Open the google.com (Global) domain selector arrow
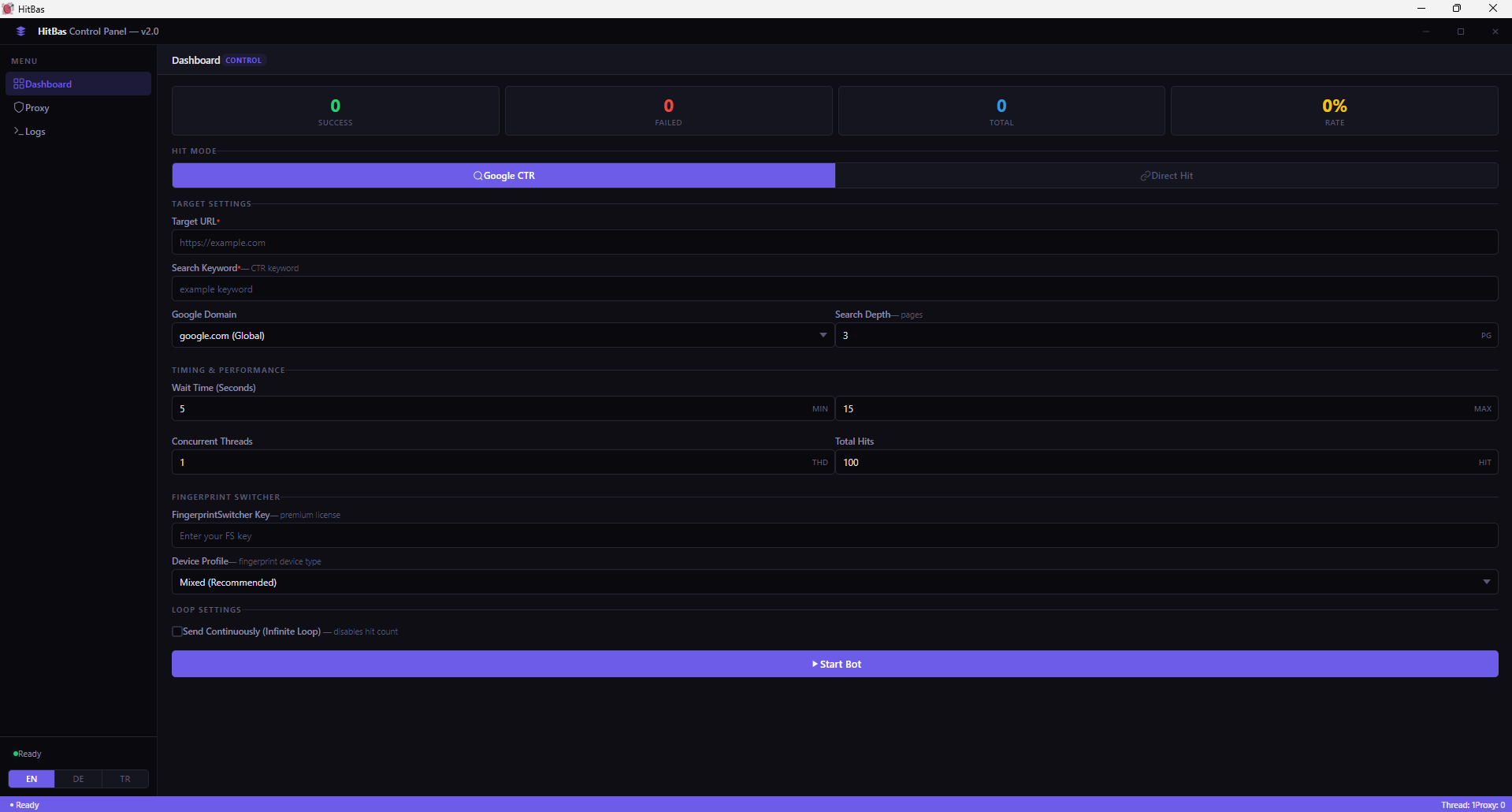The height and width of the screenshot is (812, 1512). click(x=823, y=335)
